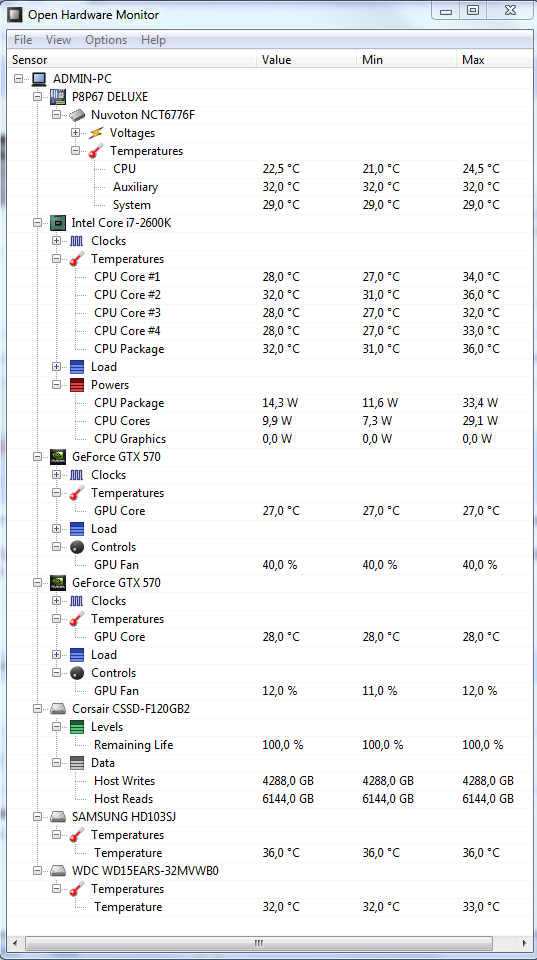The image size is (537, 960).
Task: Expand the Voltages tree node
Action: pos(75,133)
